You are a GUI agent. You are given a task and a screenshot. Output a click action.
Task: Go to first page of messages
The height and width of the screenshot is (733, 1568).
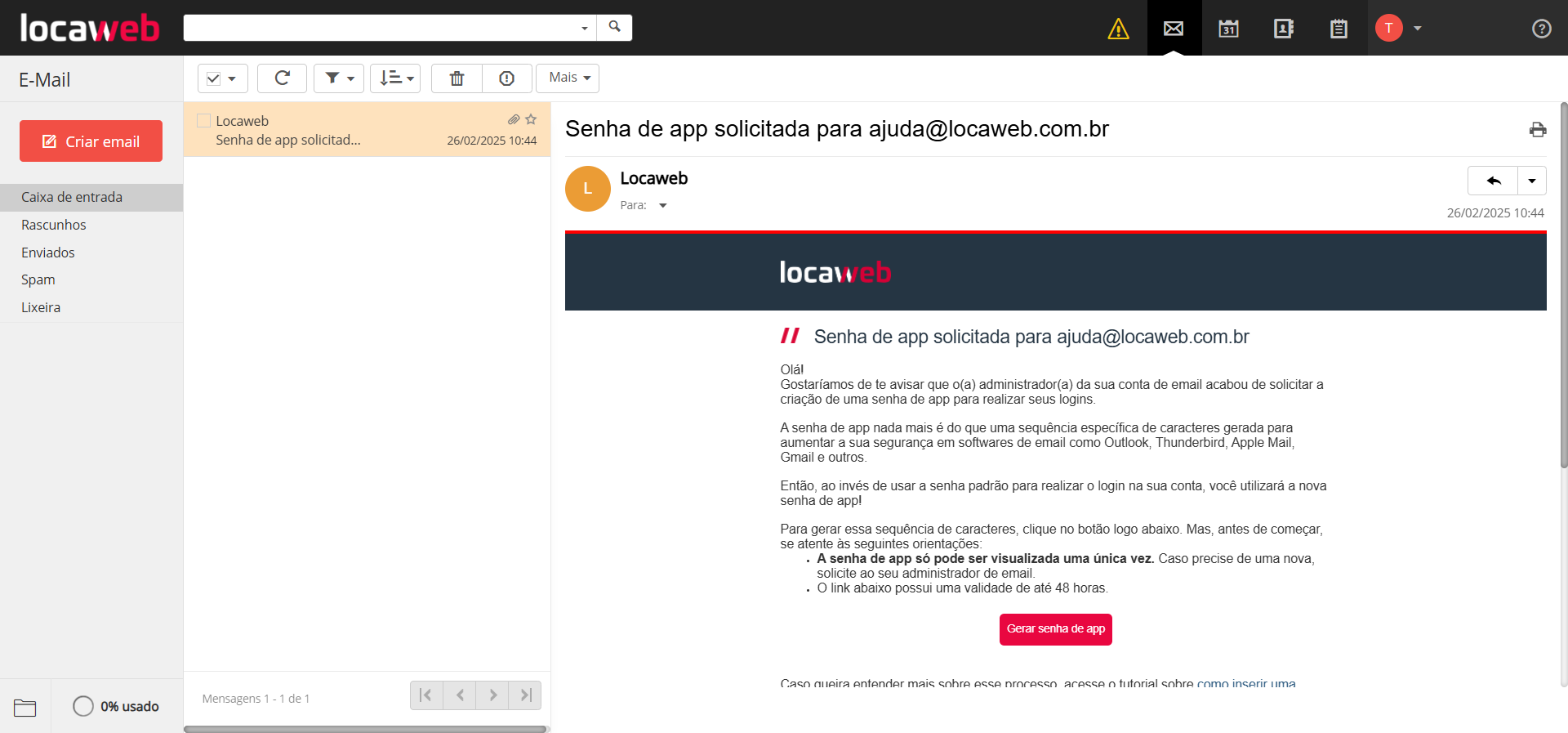point(426,695)
